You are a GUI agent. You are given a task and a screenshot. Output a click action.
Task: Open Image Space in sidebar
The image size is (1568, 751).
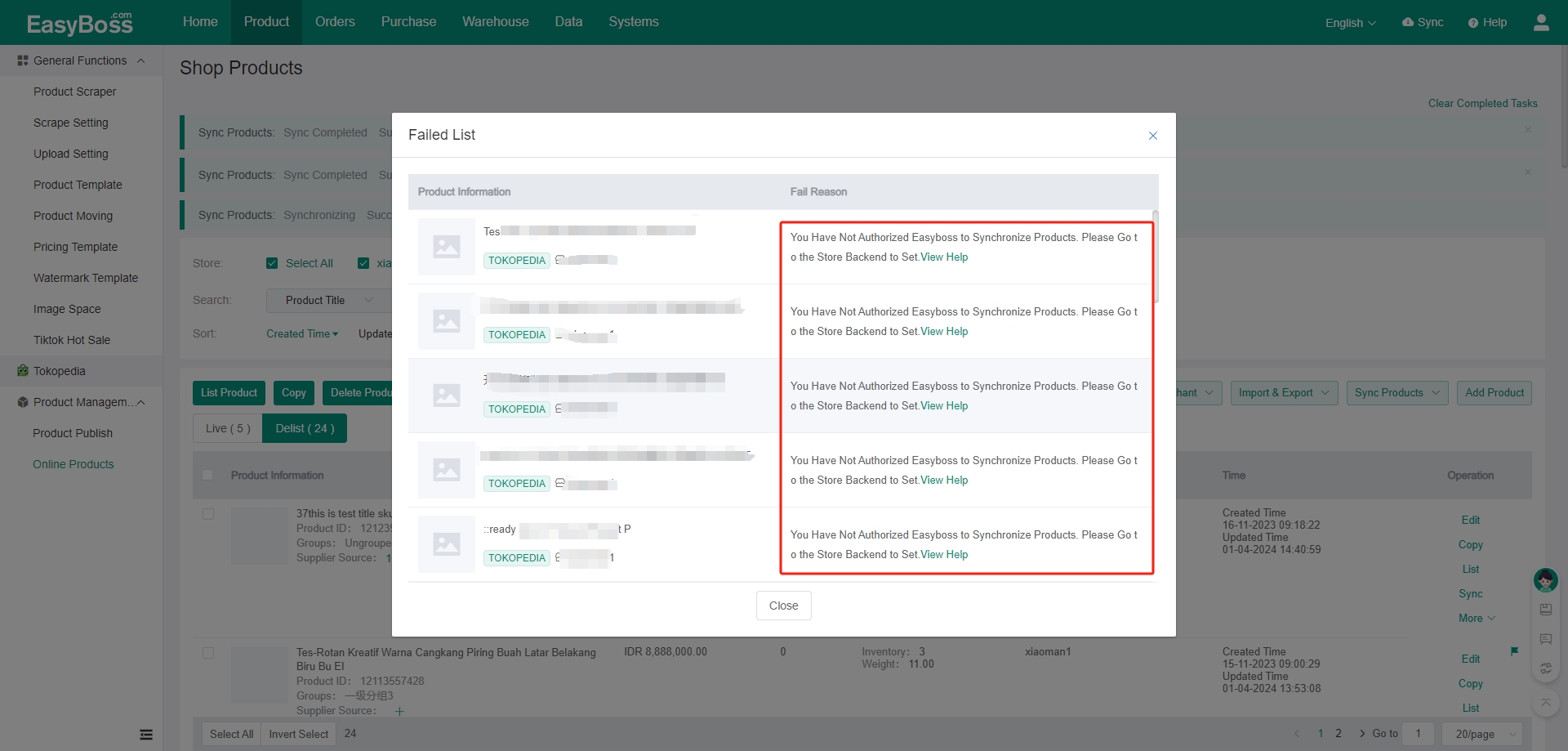pos(67,309)
